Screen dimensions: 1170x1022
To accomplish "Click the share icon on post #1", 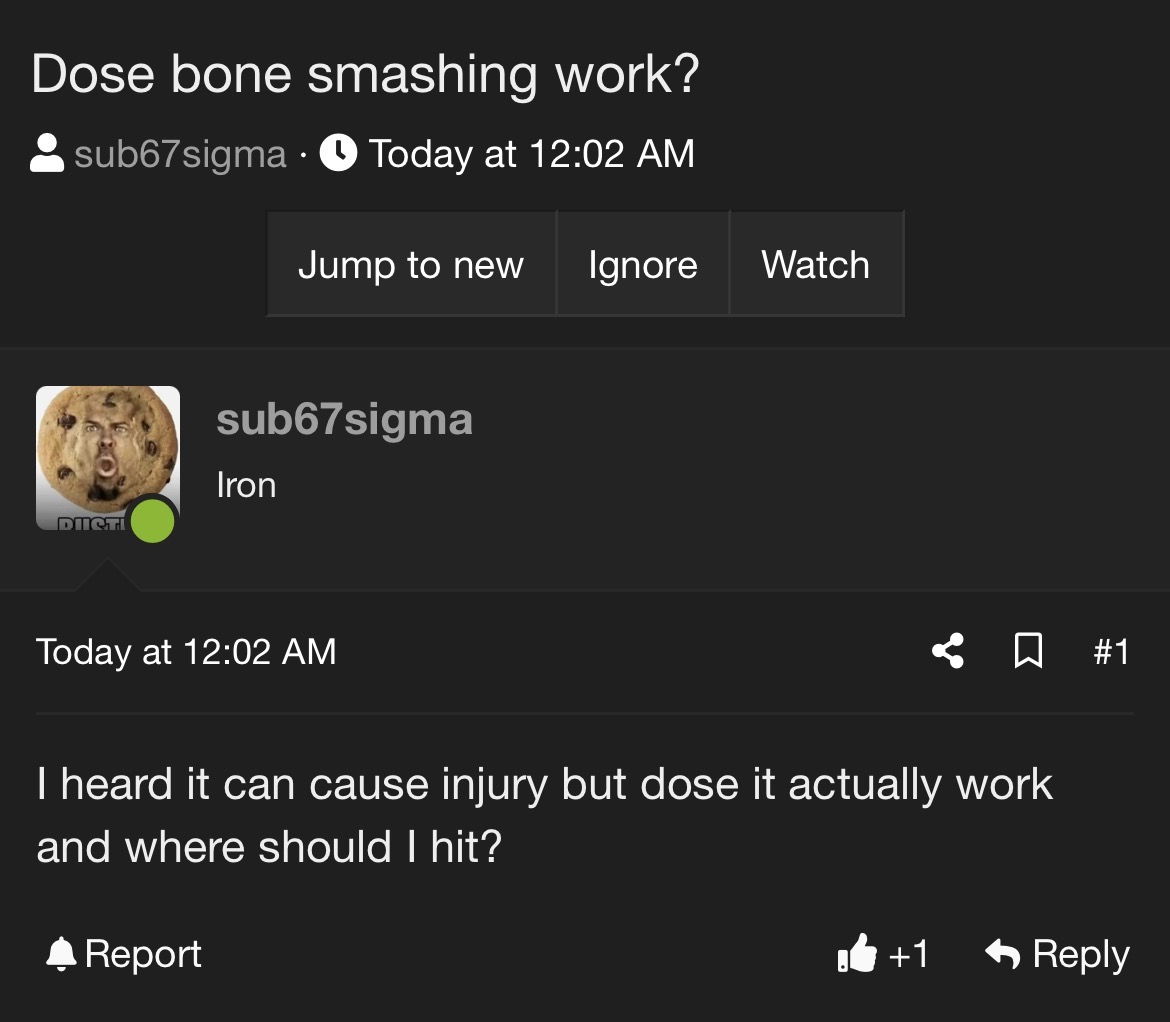I will [x=948, y=650].
